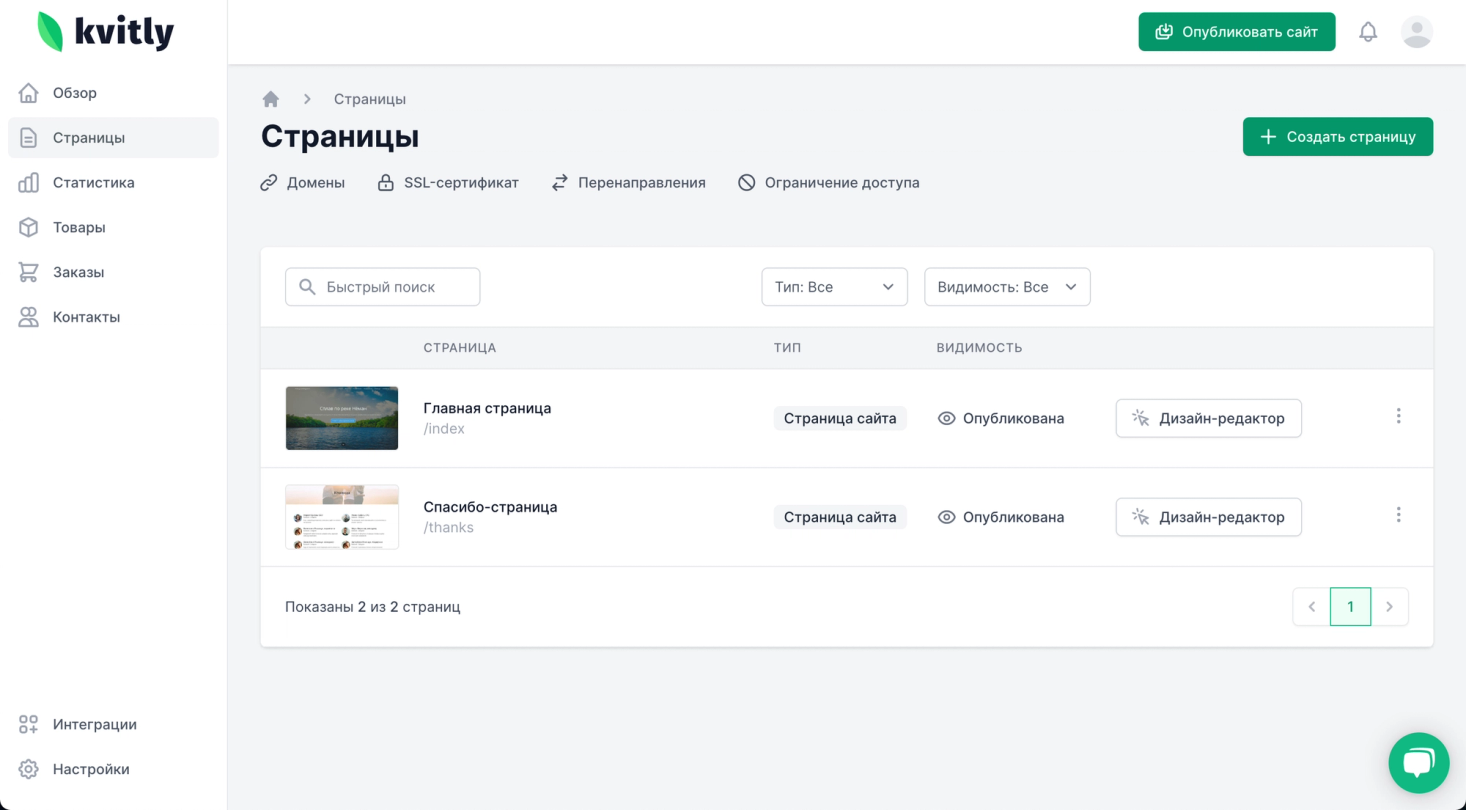Click the Спасибо-страница title
The width and height of the screenshot is (1466, 810).
point(490,507)
